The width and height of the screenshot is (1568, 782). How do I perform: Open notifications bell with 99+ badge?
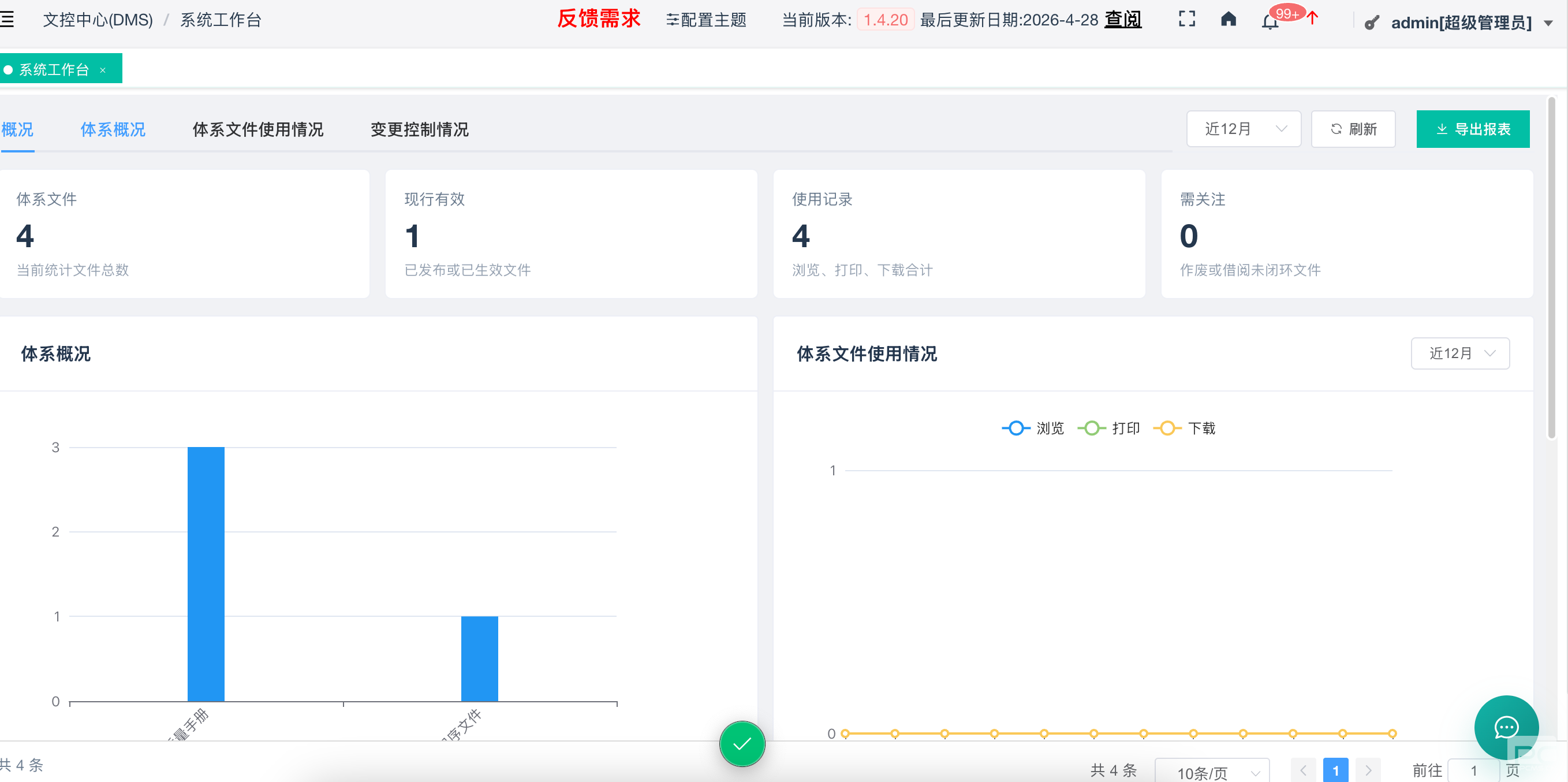1270,23
